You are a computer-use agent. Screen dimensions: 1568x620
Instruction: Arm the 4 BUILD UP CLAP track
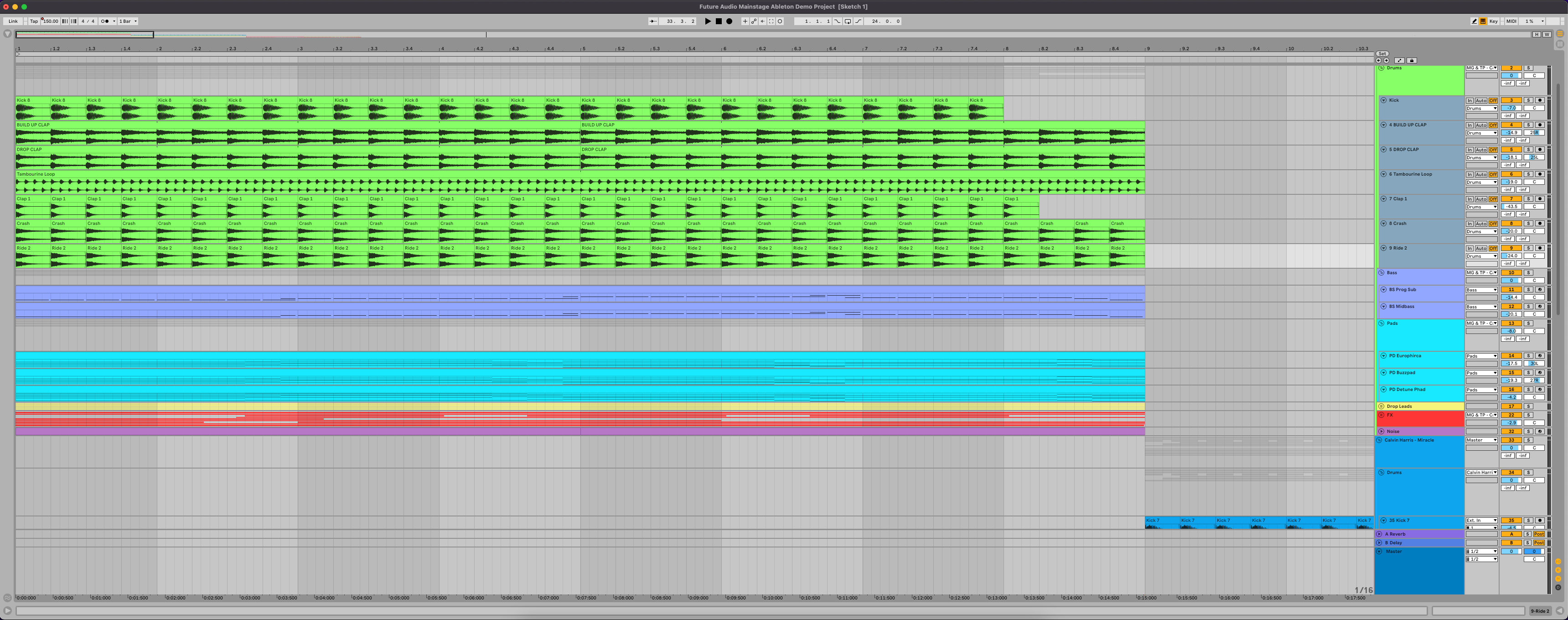coord(1539,125)
